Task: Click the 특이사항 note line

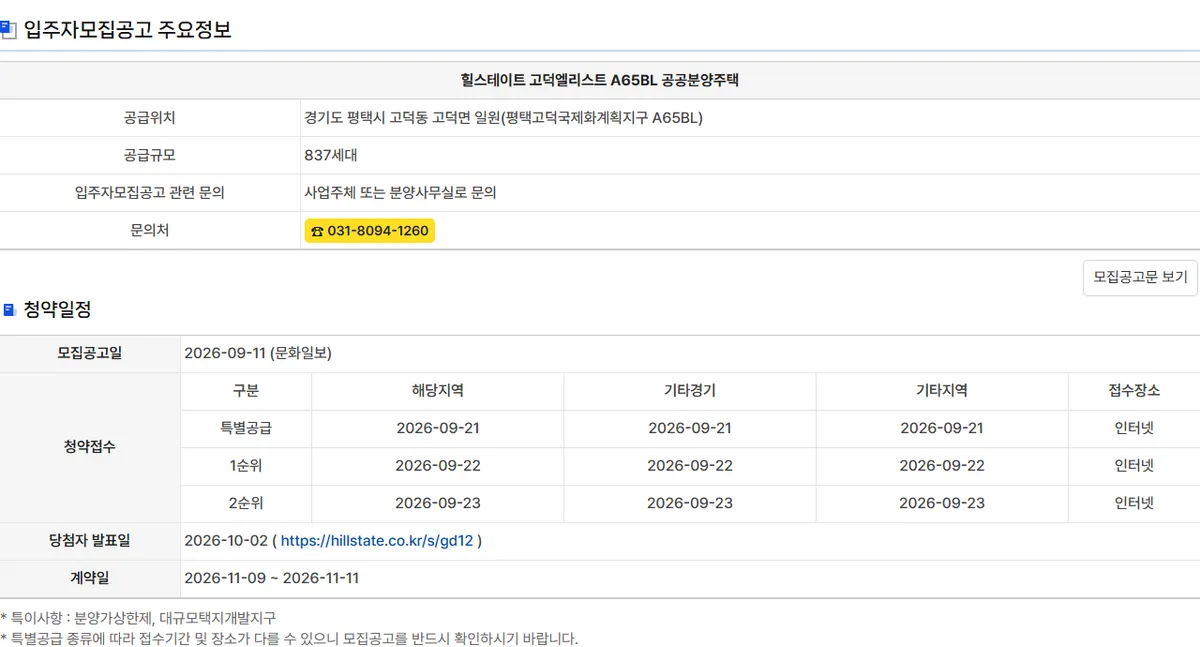Action: [x=138, y=618]
